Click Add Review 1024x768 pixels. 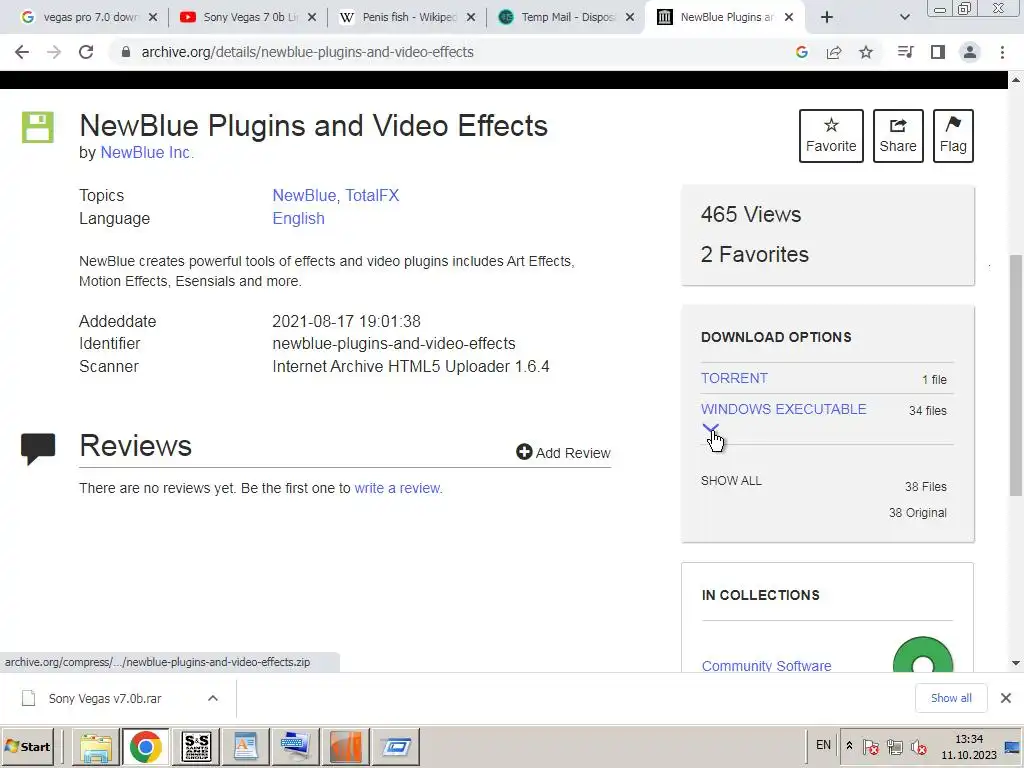coord(563,453)
